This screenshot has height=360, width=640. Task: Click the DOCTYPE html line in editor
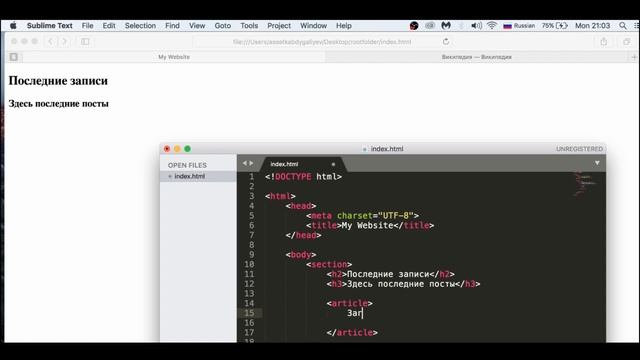(x=303, y=177)
